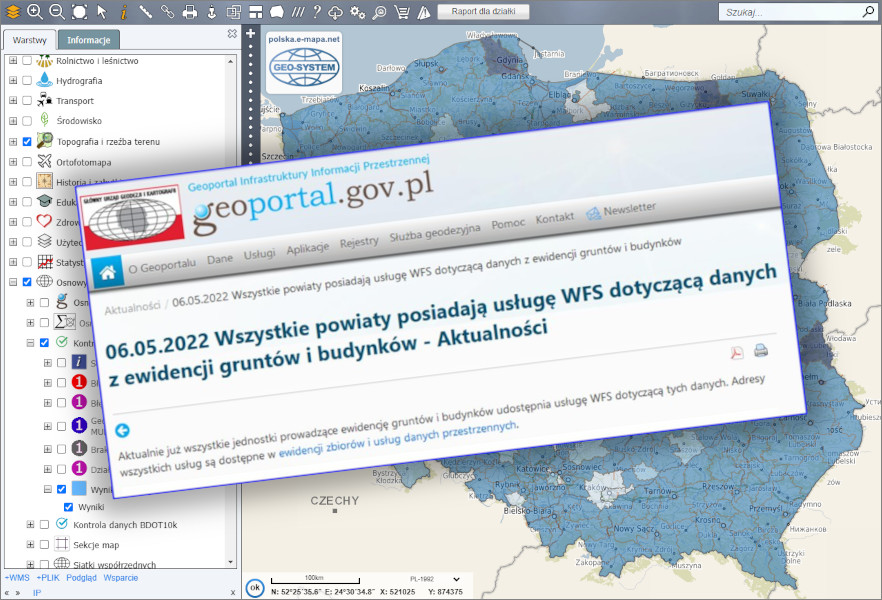Click the layer list scrollbar up arrow
882x600 pixels.
[231, 60]
